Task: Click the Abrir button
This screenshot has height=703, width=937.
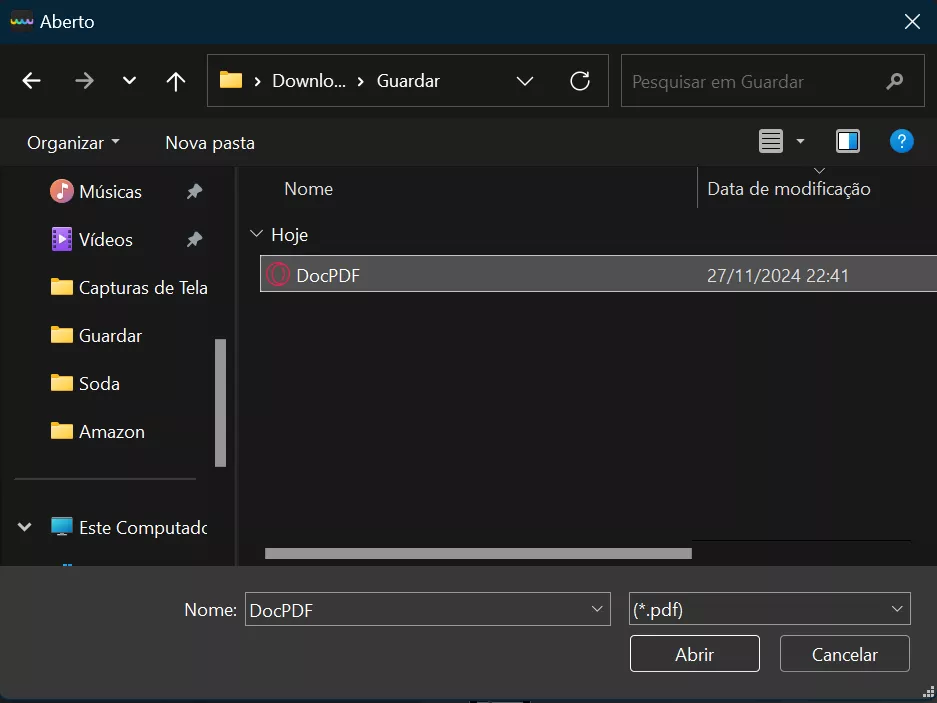Action: pyautogui.click(x=694, y=654)
